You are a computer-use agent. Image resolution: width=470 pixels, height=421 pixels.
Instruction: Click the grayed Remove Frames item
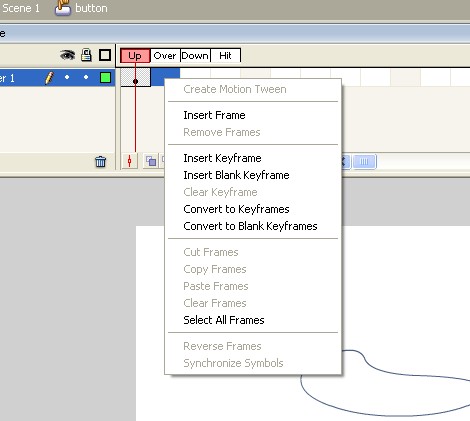pos(253,132)
